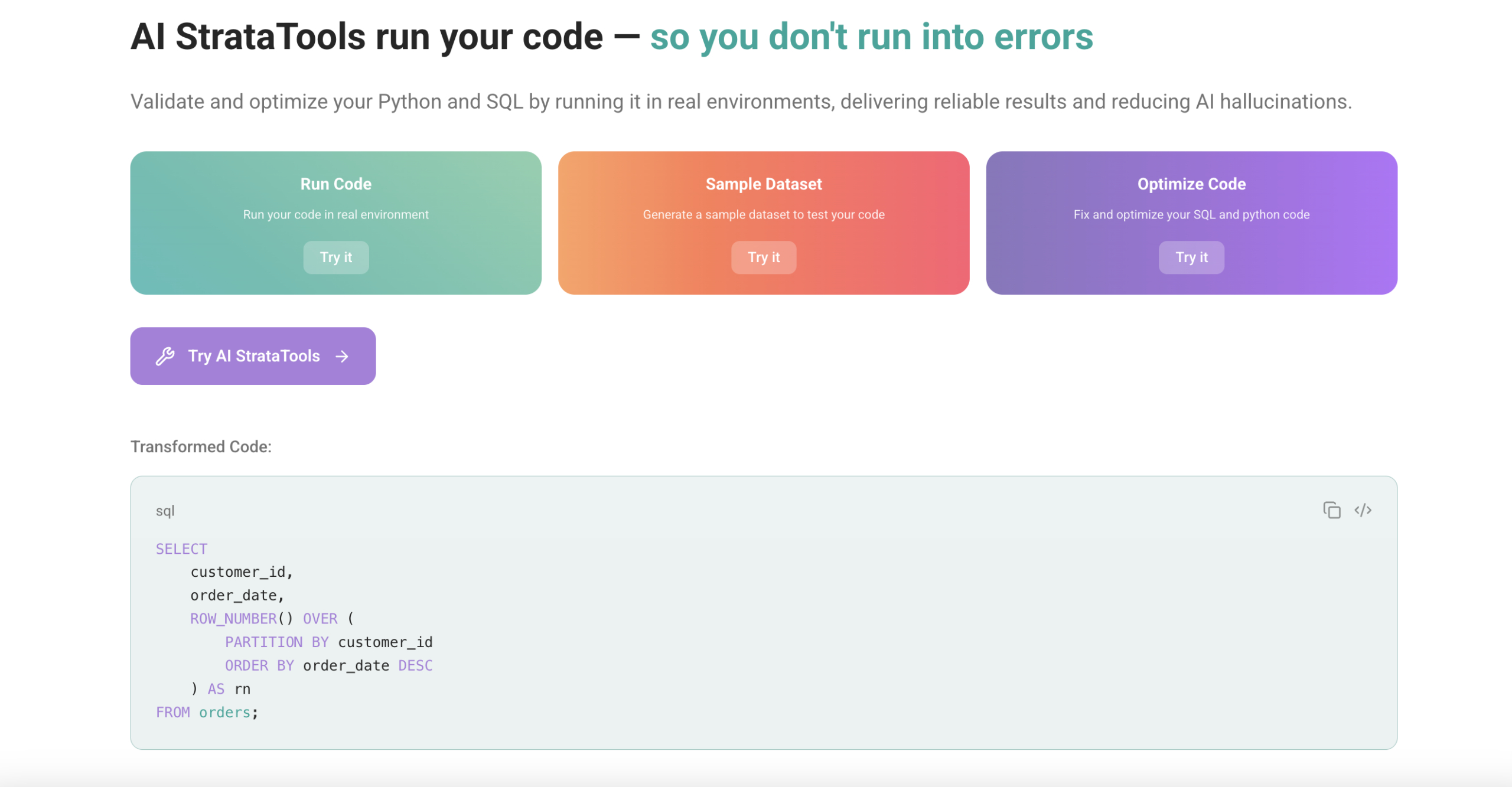
Task: Click the 'Validate and optimize your Python and SQL' subtitle
Action: tap(741, 102)
